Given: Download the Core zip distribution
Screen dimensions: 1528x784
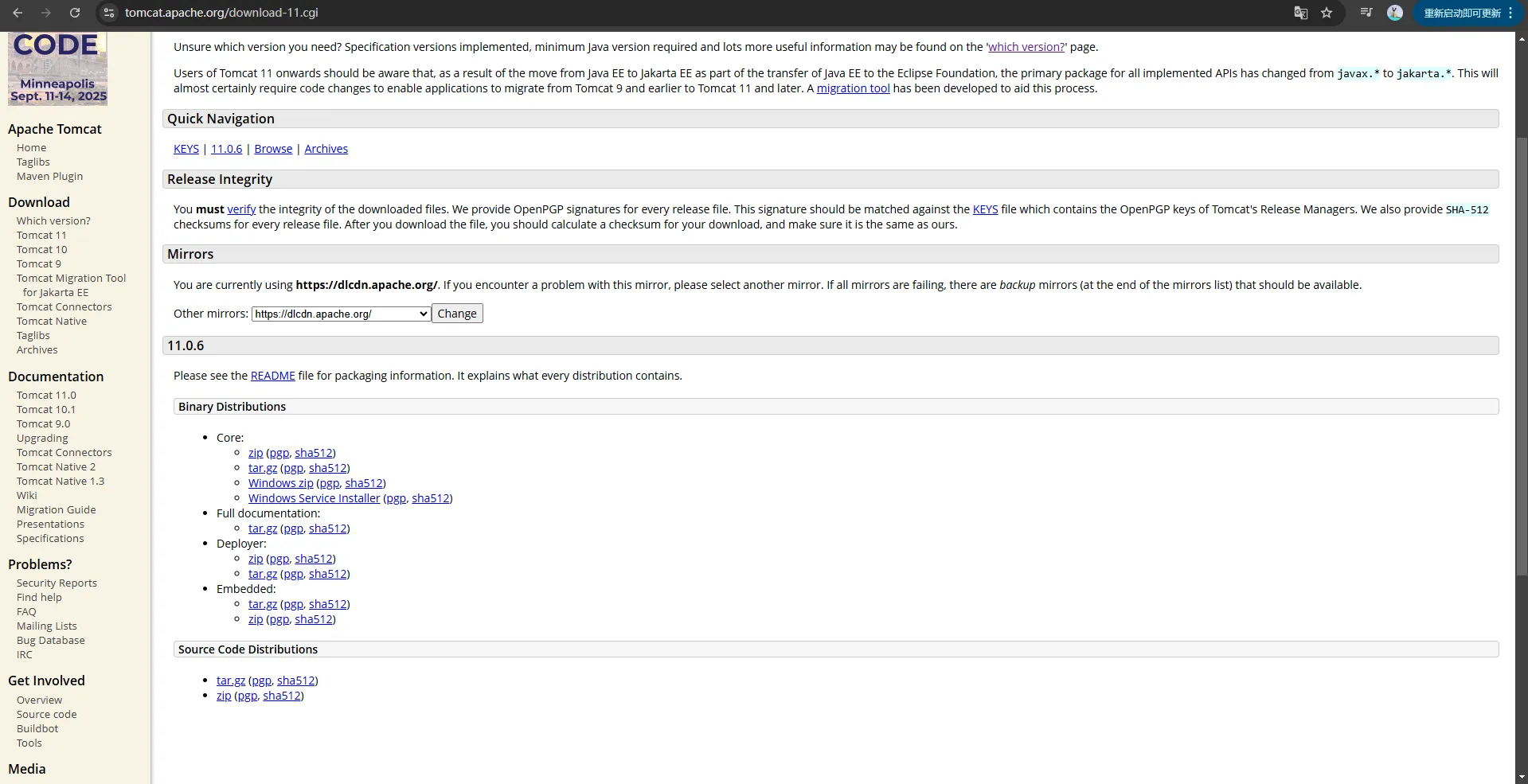Looking at the screenshot, I should pos(256,453).
